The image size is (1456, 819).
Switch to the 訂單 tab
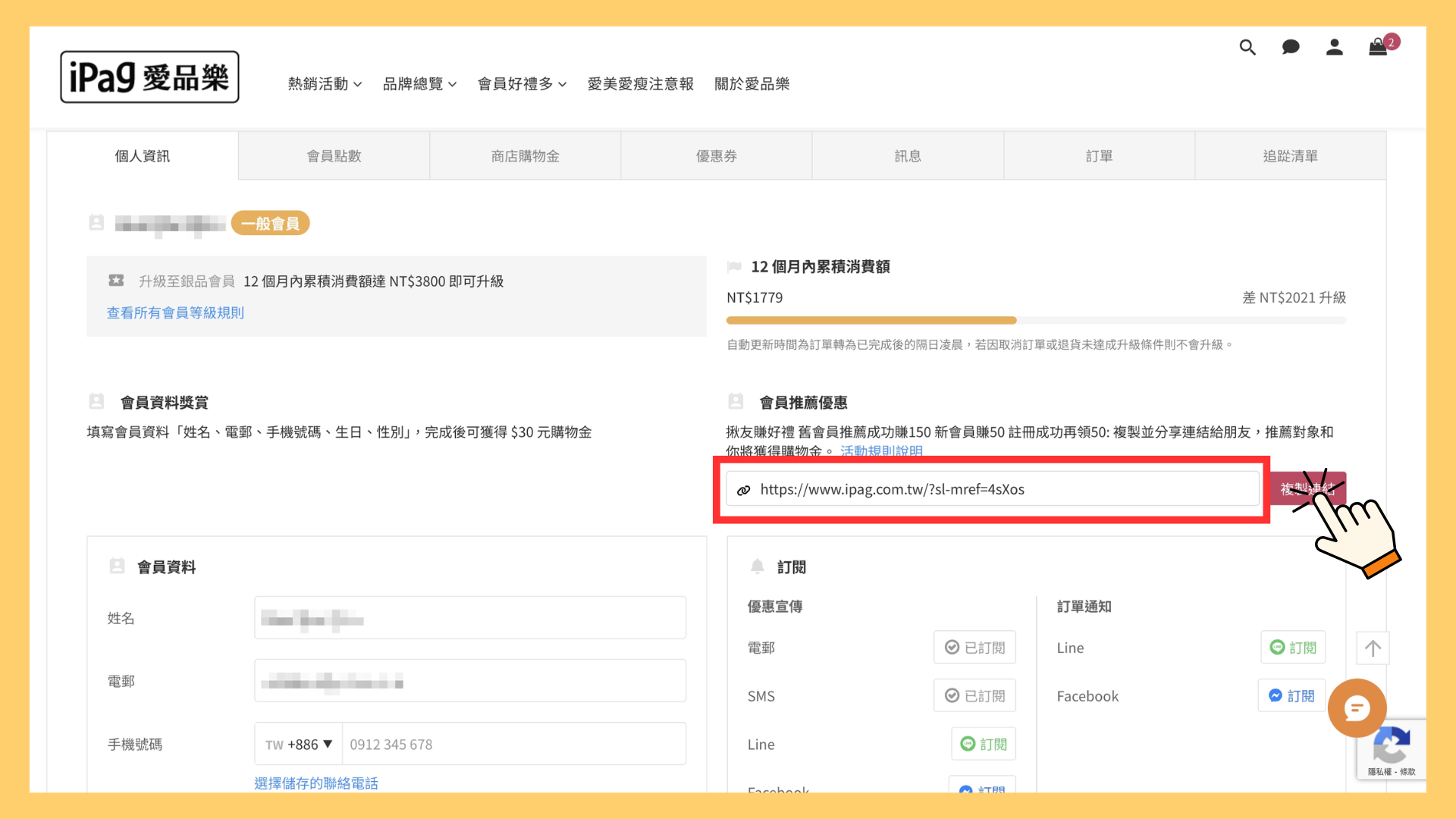click(1099, 155)
